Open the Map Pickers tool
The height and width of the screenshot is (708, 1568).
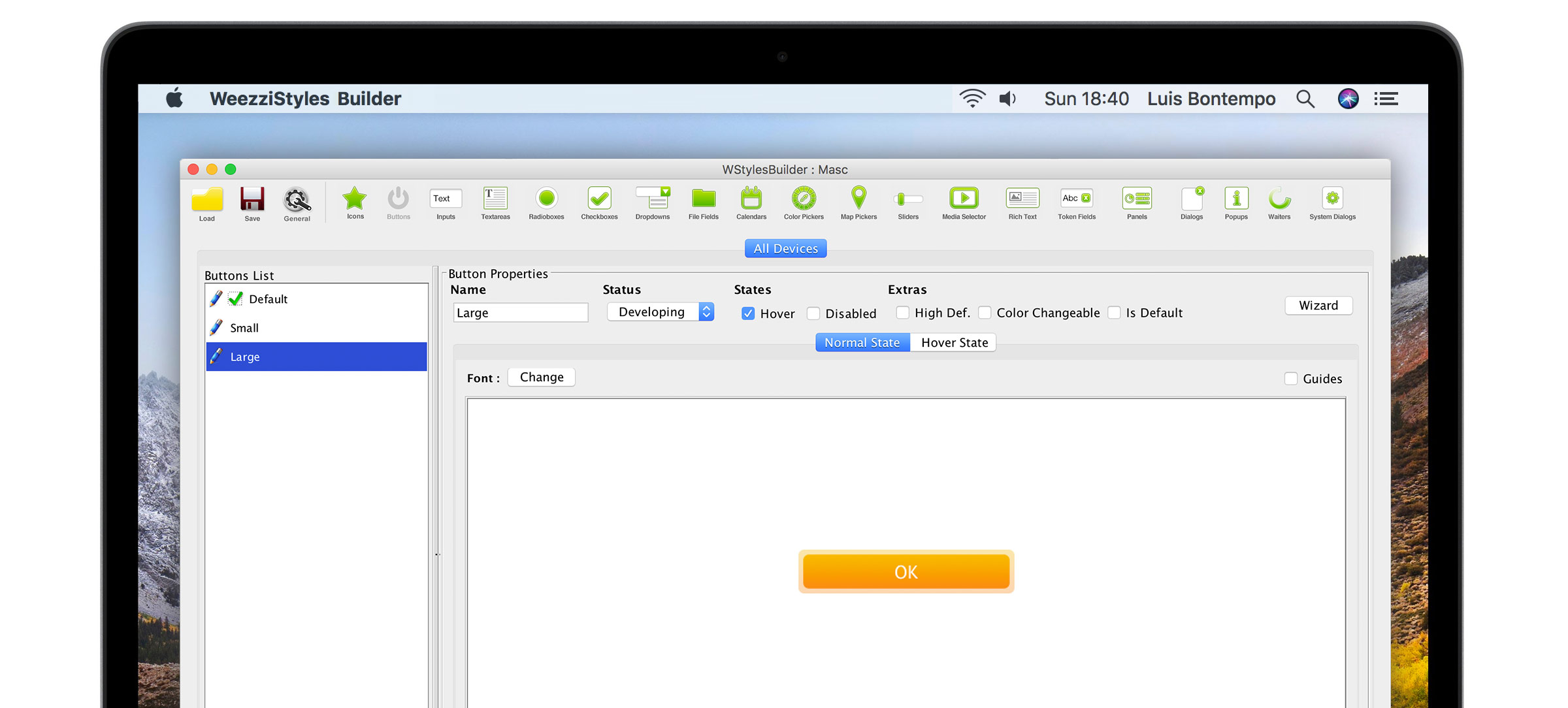click(x=858, y=202)
